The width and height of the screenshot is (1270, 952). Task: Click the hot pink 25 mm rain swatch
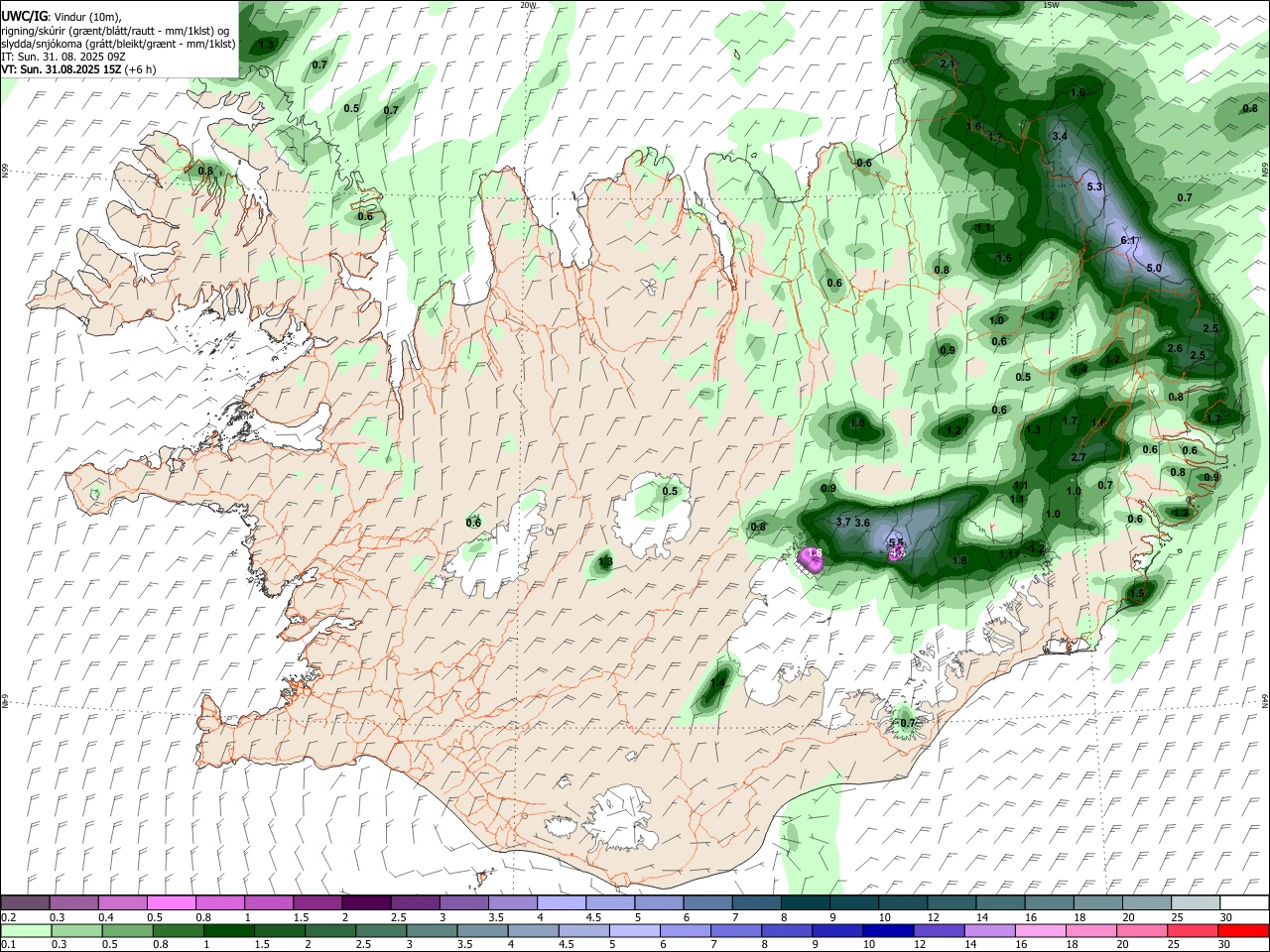click(x=1195, y=930)
